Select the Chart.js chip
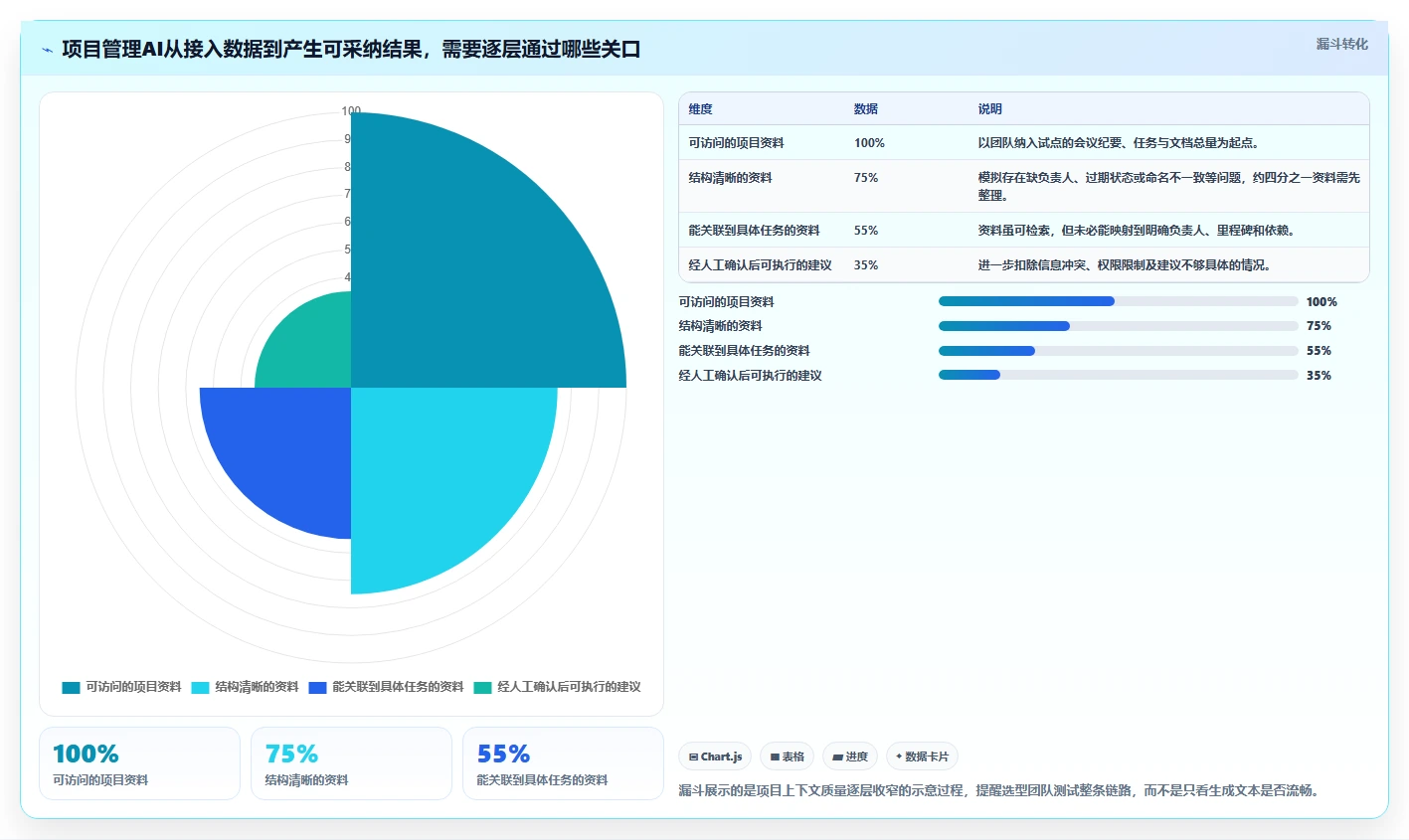The height and width of the screenshot is (840, 1409). [715, 756]
